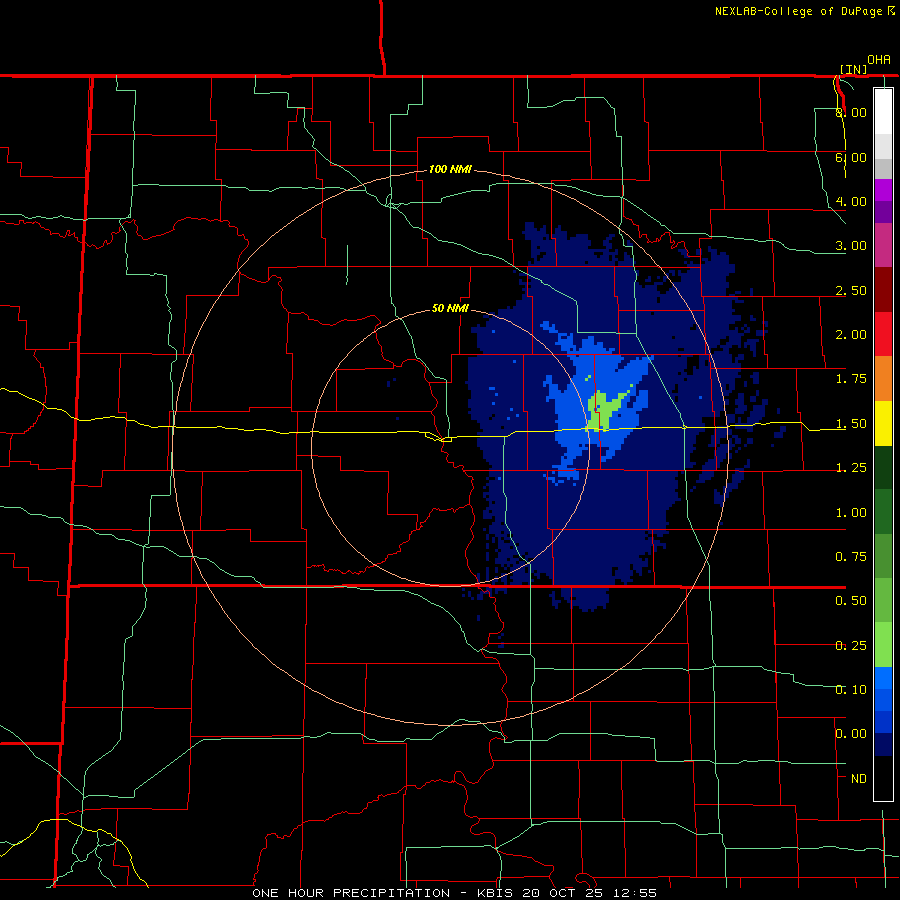Pick the bright purple legend swatch
The height and width of the screenshot is (900, 900).
click(x=883, y=190)
